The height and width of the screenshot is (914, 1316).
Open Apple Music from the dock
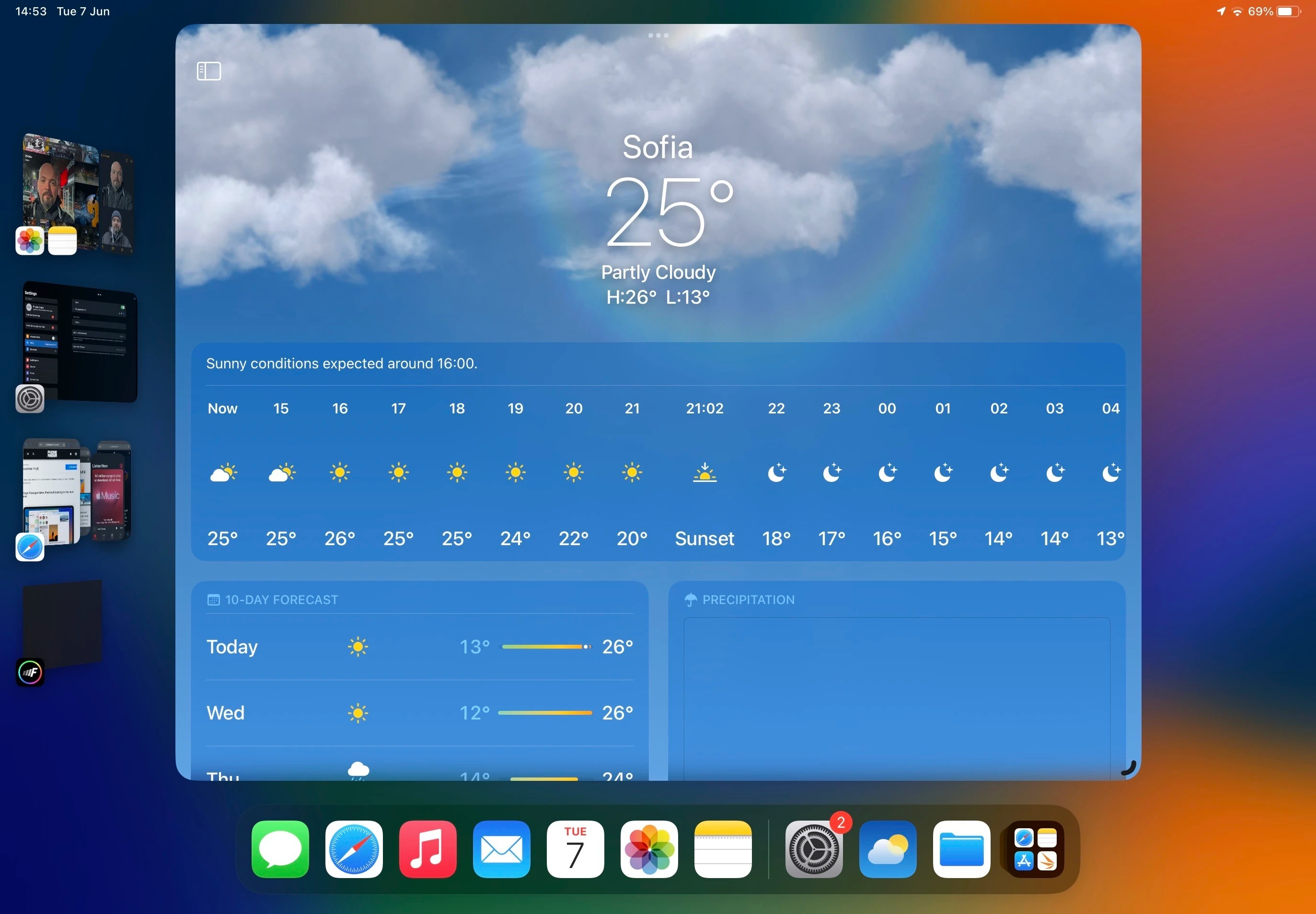coord(427,849)
